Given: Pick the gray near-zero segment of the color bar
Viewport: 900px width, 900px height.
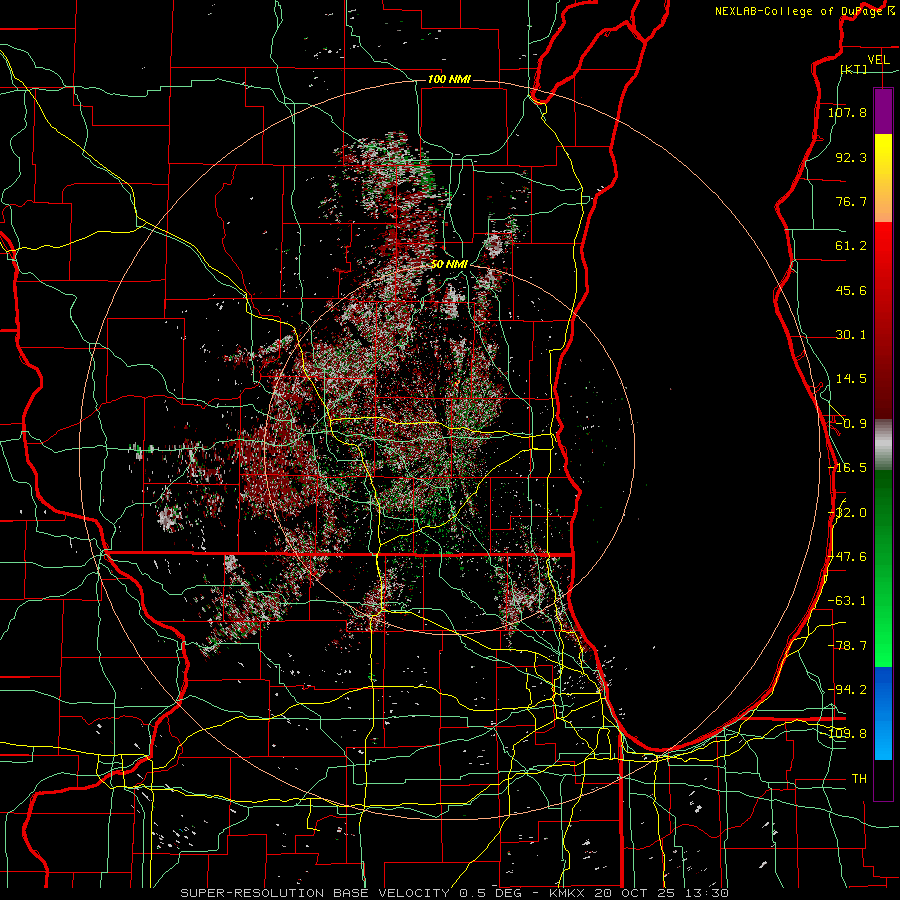Looking at the screenshot, I should pyautogui.click(x=883, y=445).
